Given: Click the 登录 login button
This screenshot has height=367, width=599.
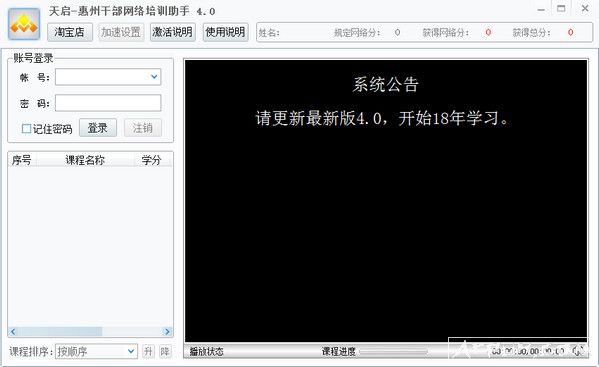Looking at the screenshot, I should pyautogui.click(x=98, y=128).
